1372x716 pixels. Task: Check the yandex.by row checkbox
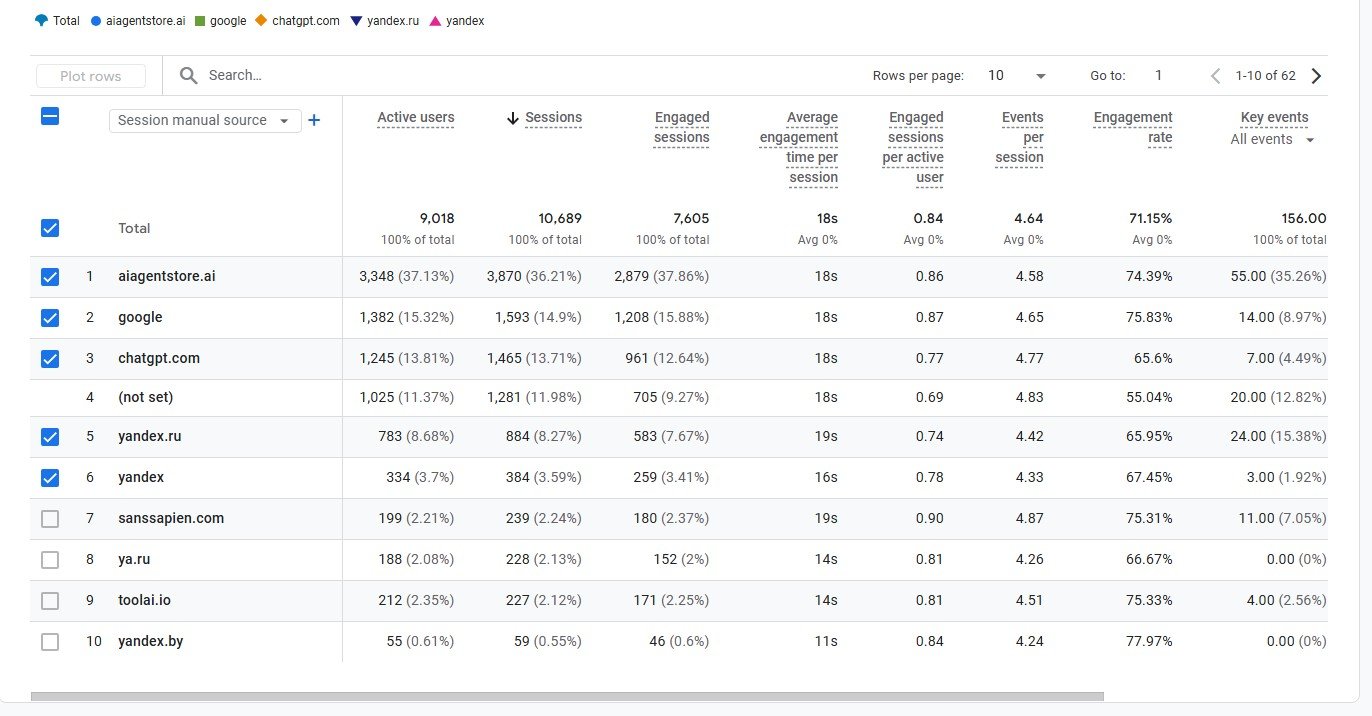(x=50, y=642)
